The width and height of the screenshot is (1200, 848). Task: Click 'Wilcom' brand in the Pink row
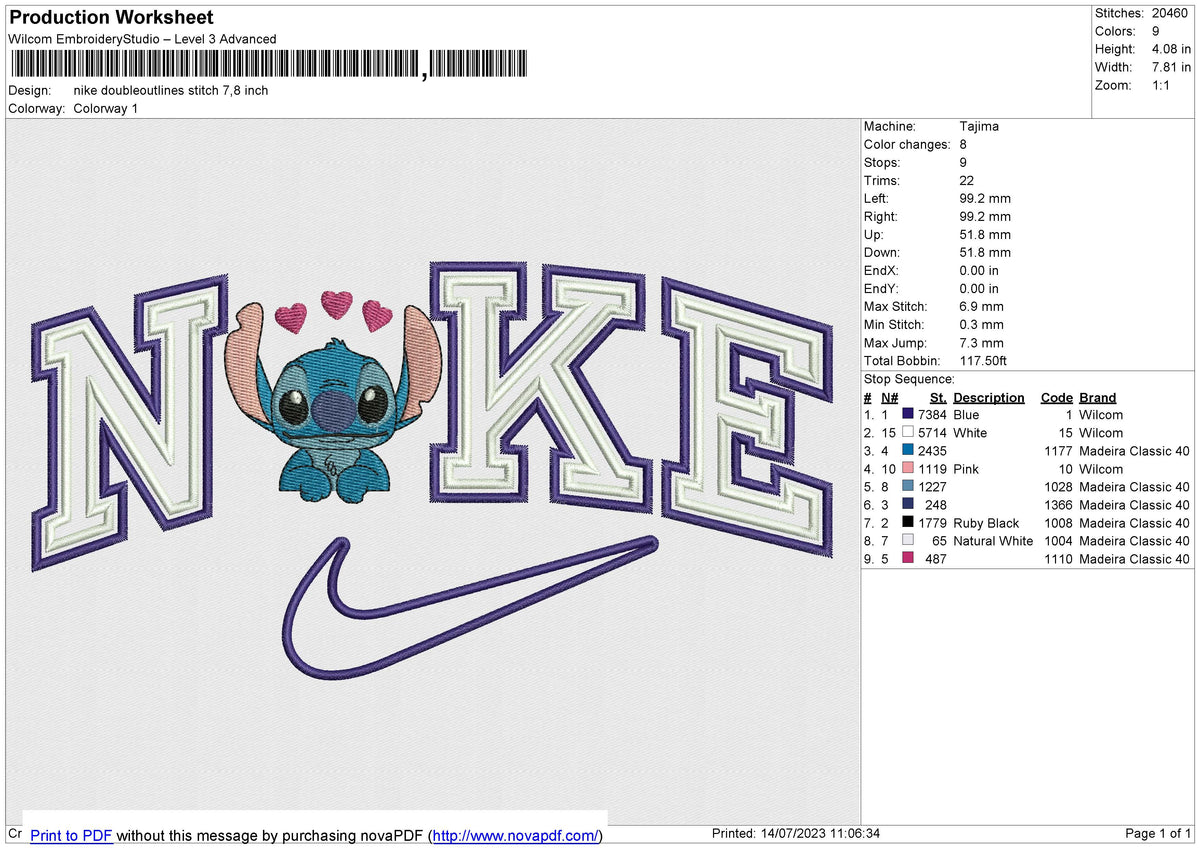[1101, 469]
